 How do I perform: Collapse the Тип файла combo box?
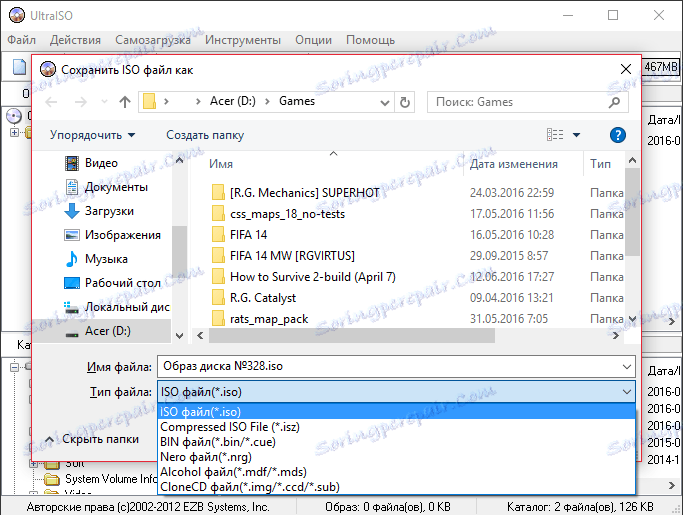click(x=627, y=392)
